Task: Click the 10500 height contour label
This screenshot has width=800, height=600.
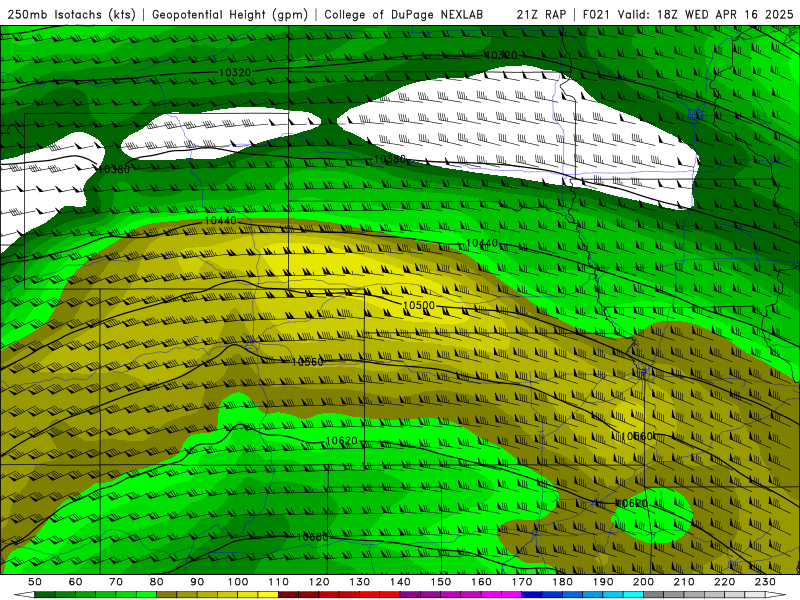Action: pyautogui.click(x=418, y=305)
